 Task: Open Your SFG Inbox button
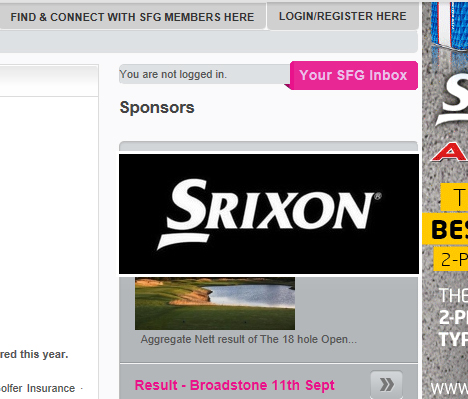[354, 75]
